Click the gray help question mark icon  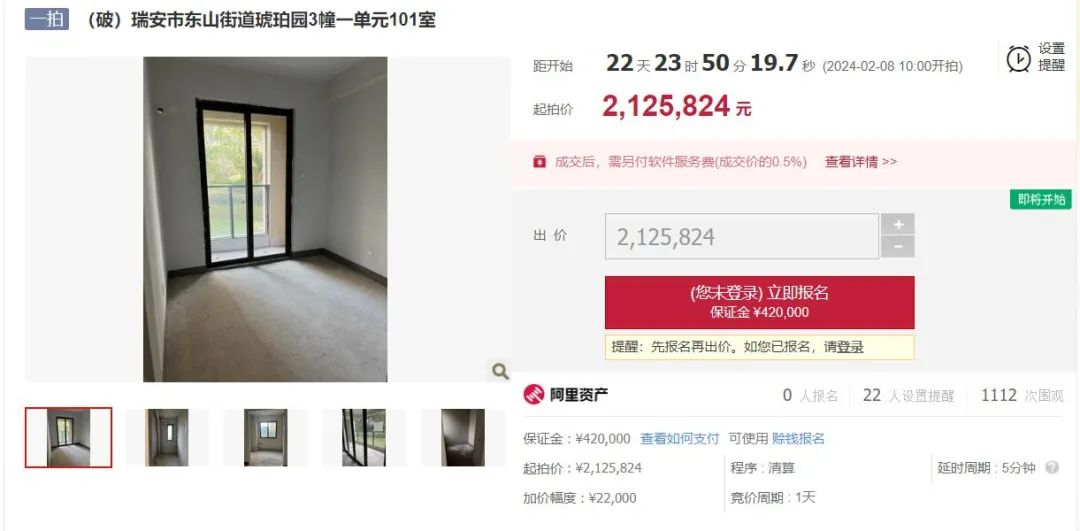(x=1052, y=468)
